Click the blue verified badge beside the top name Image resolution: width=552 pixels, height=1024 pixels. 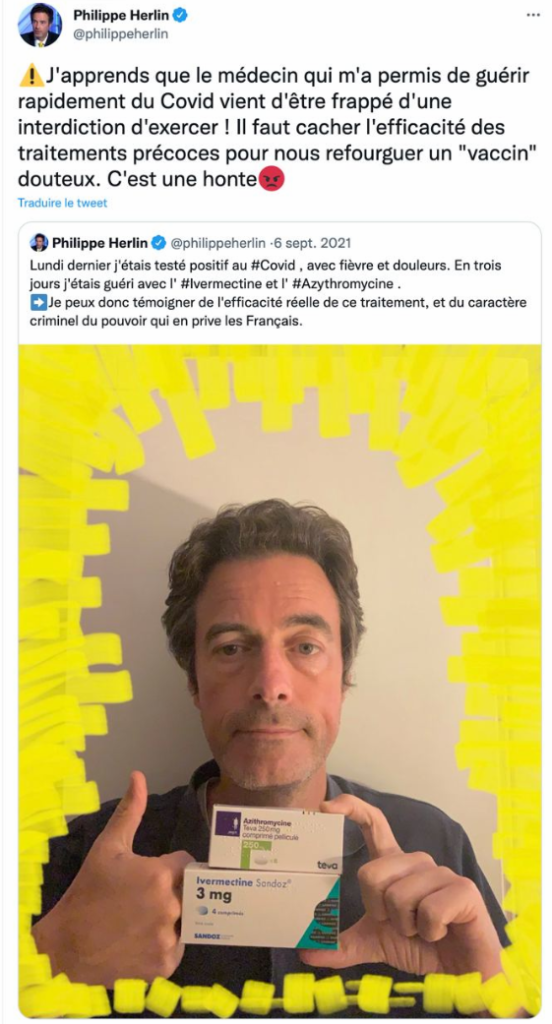[x=180, y=15]
